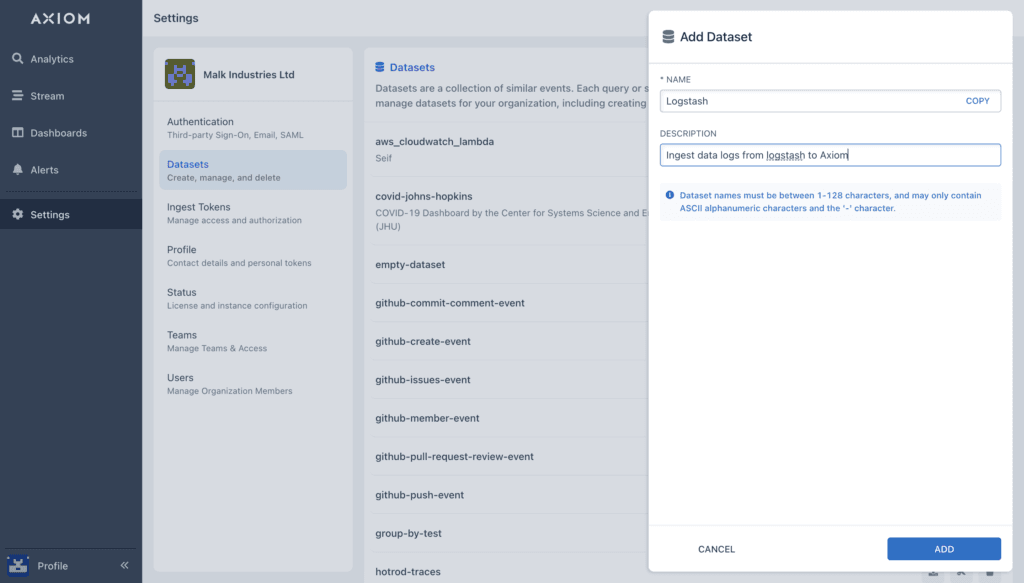Click the Datasets heading link

pos(412,67)
